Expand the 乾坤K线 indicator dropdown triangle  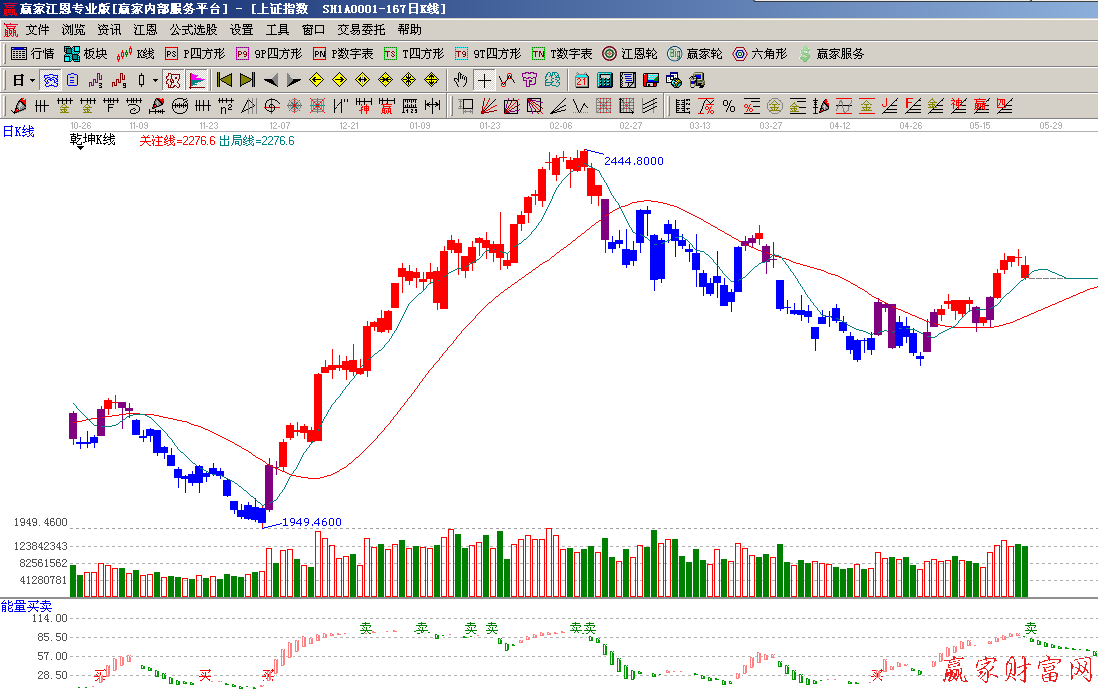tap(80, 148)
